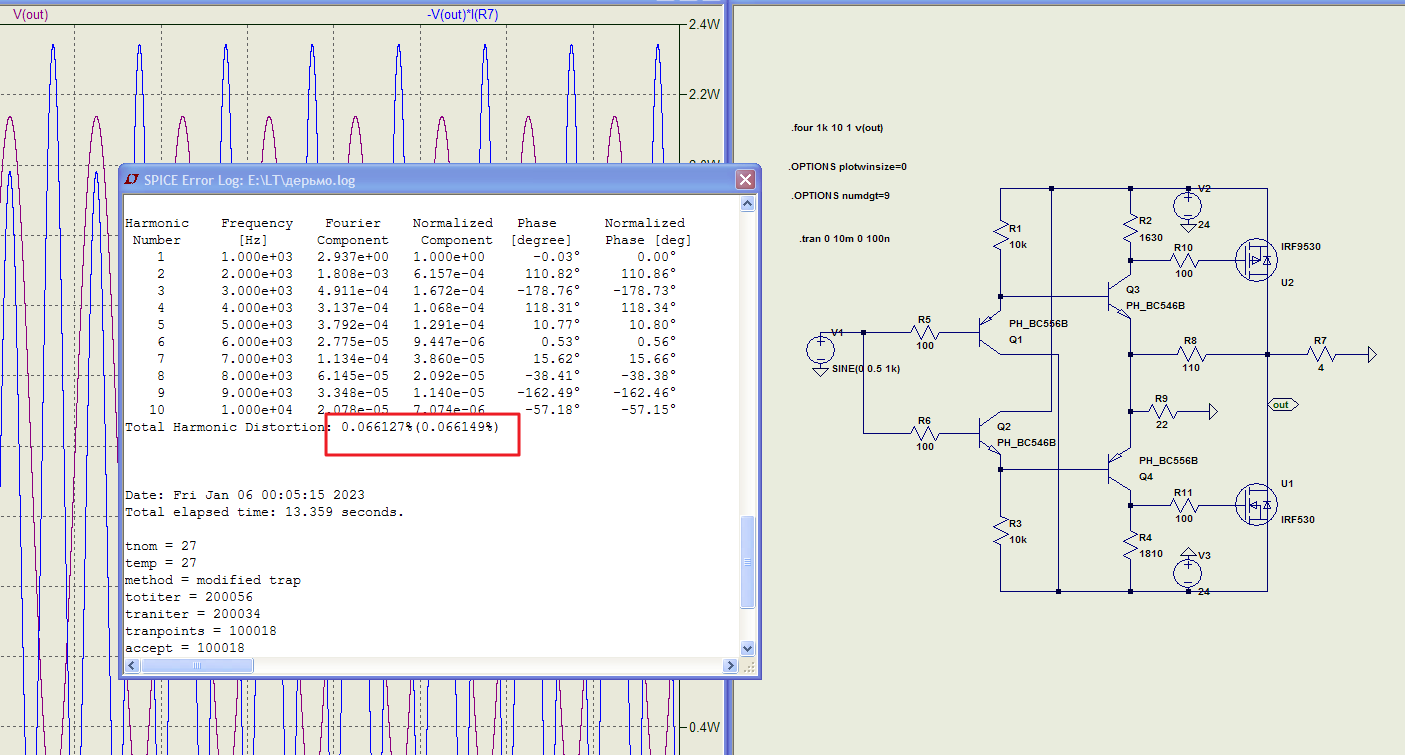Click the V(out) trace label
This screenshot has height=755, width=1405.
(x=30, y=15)
